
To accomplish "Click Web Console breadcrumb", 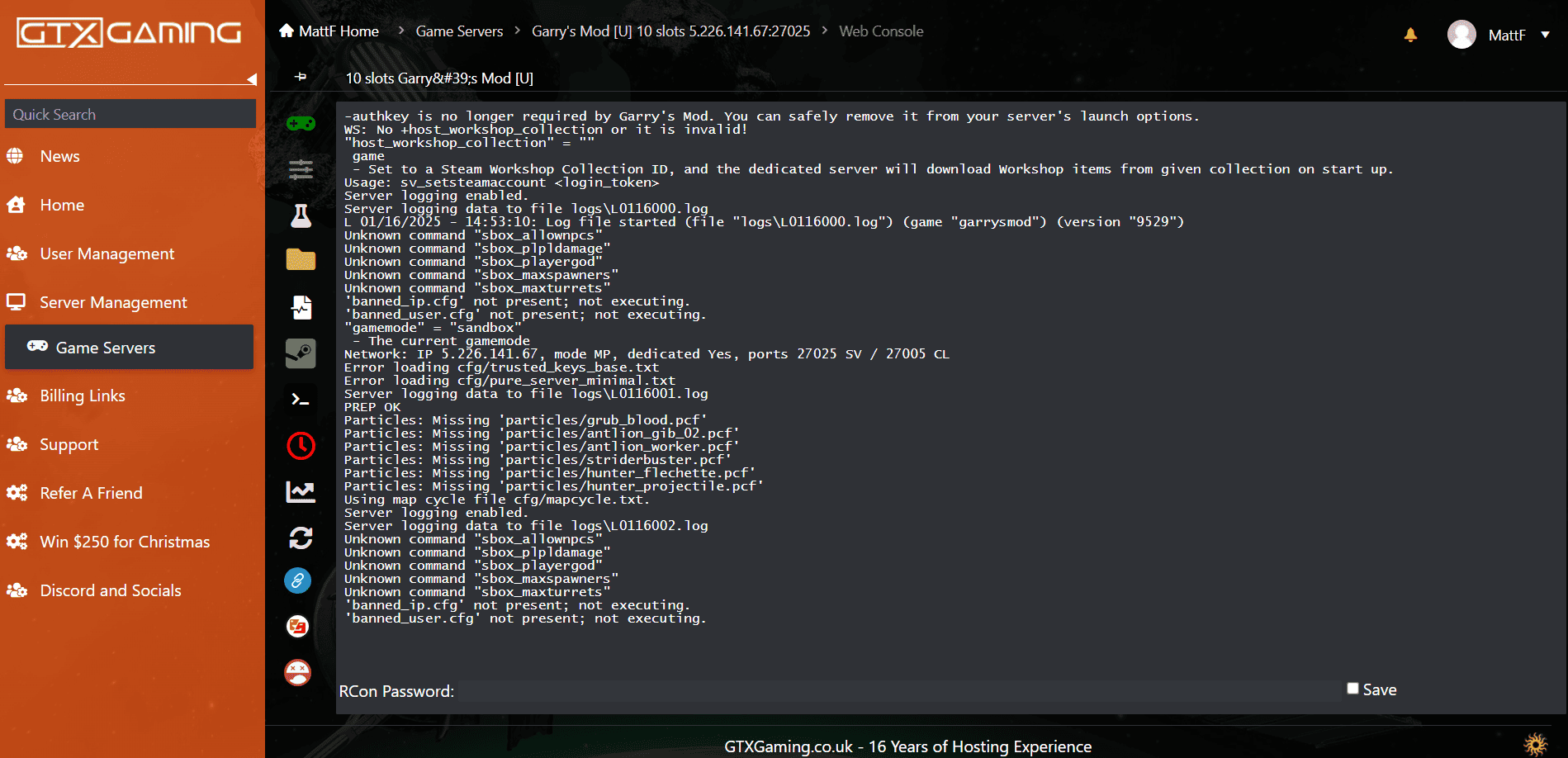I will pos(881,31).
